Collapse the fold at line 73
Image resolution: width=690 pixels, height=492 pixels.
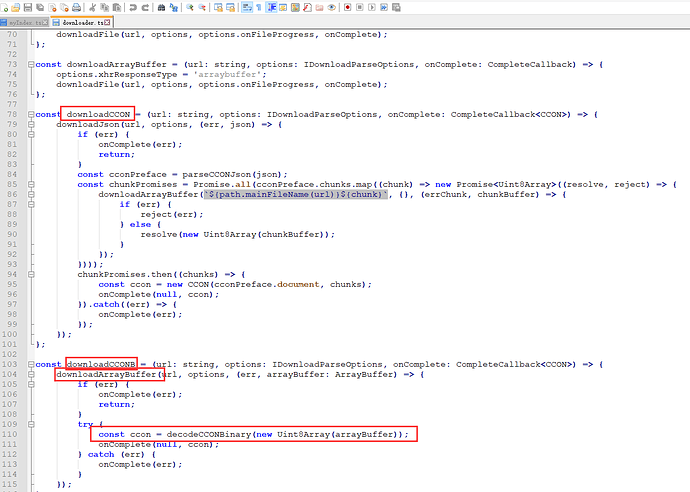[31, 64]
